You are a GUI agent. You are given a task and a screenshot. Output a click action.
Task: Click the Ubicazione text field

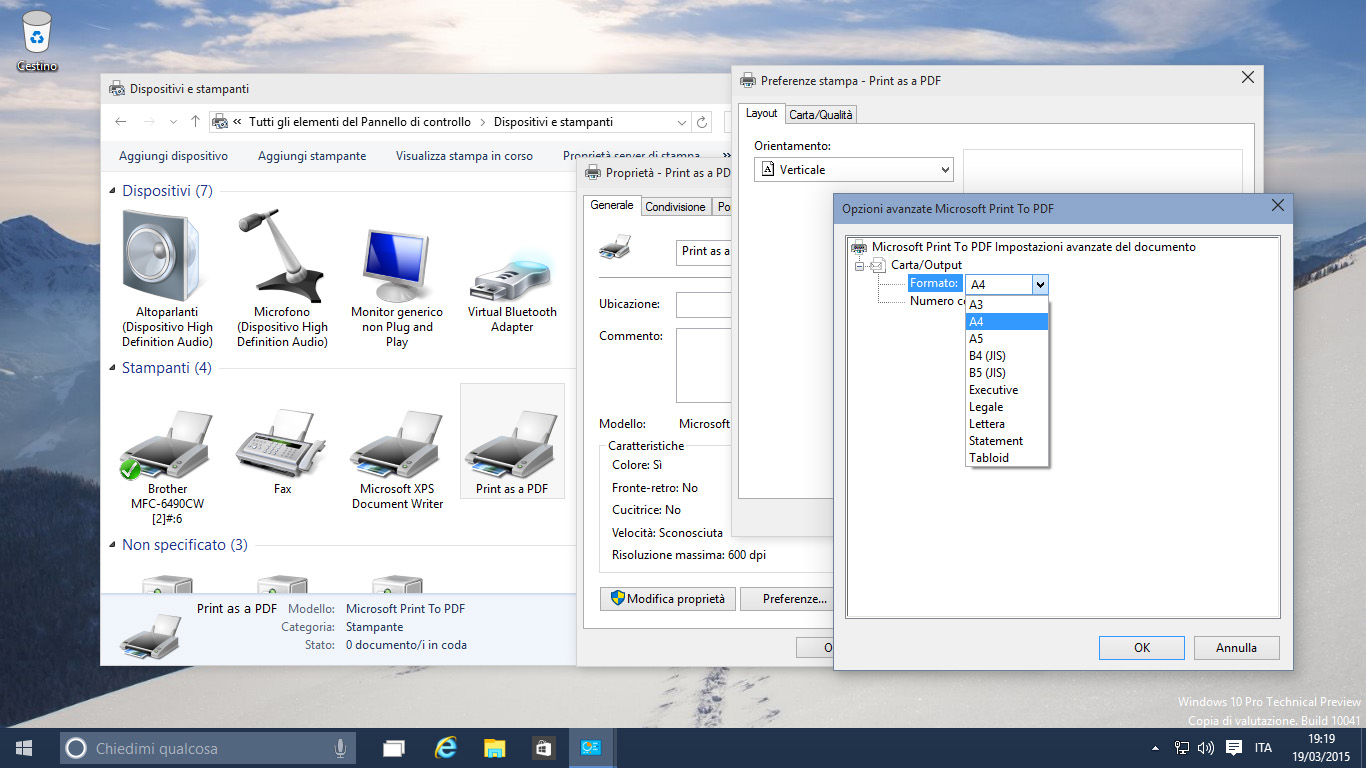[704, 305]
